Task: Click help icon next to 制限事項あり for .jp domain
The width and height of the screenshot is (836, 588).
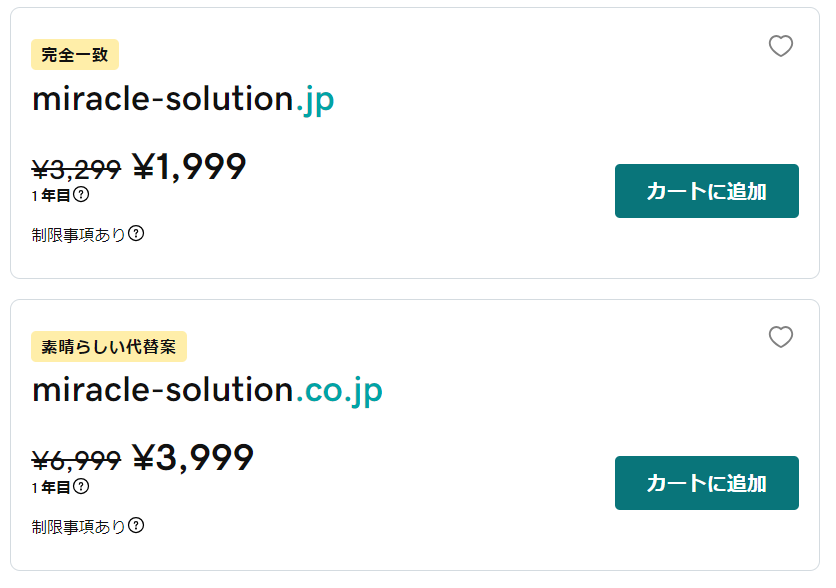Action: (136, 233)
